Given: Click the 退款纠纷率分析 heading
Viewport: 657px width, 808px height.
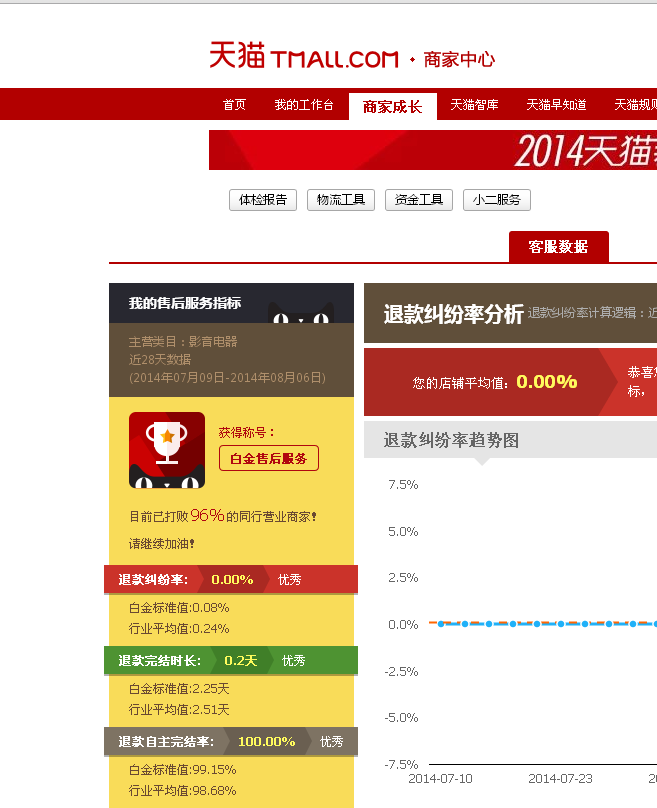Looking at the screenshot, I should pyautogui.click(x=453, y=314).
